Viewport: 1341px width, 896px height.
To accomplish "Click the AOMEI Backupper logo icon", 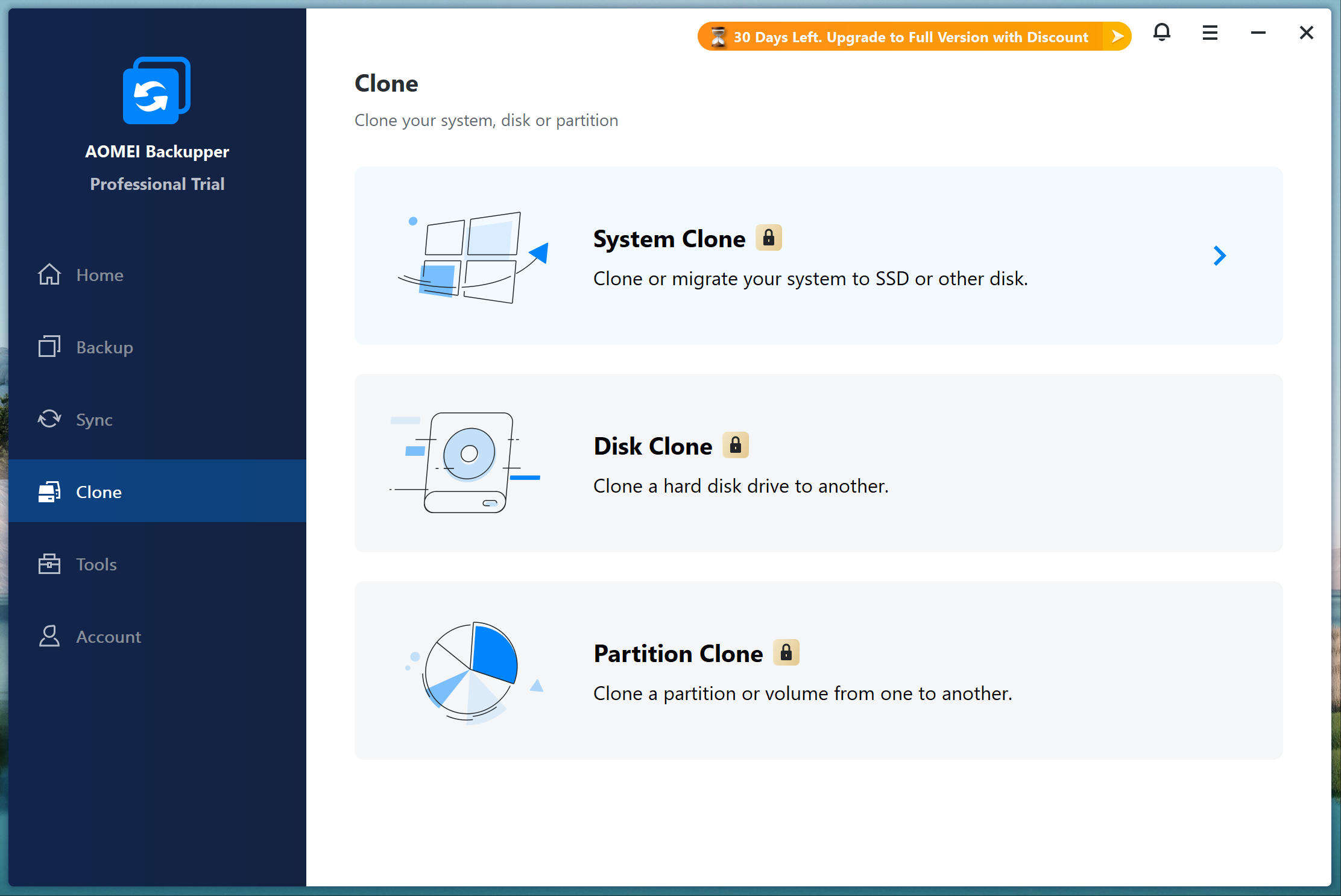I will [157, 90].
